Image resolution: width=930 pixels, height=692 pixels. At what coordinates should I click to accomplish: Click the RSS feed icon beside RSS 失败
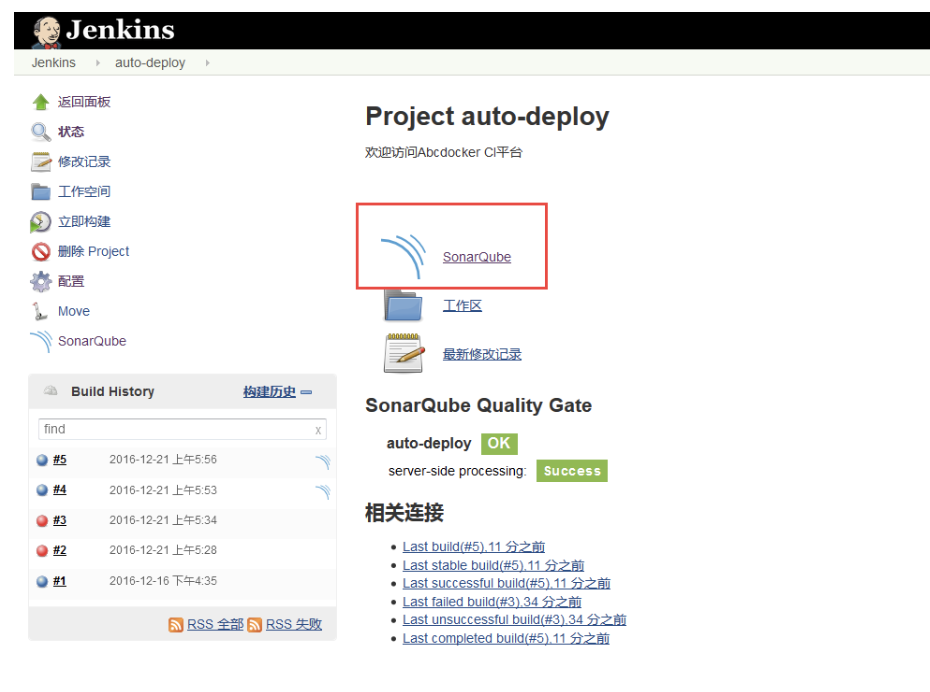click(x=254, y=624)
